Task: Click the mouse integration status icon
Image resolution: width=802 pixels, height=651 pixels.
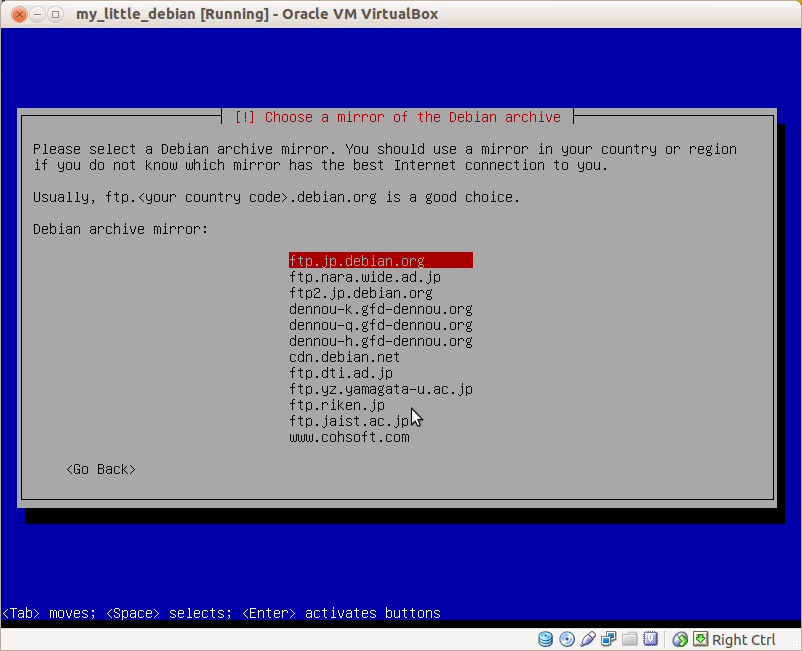Action: click(680, 639)
